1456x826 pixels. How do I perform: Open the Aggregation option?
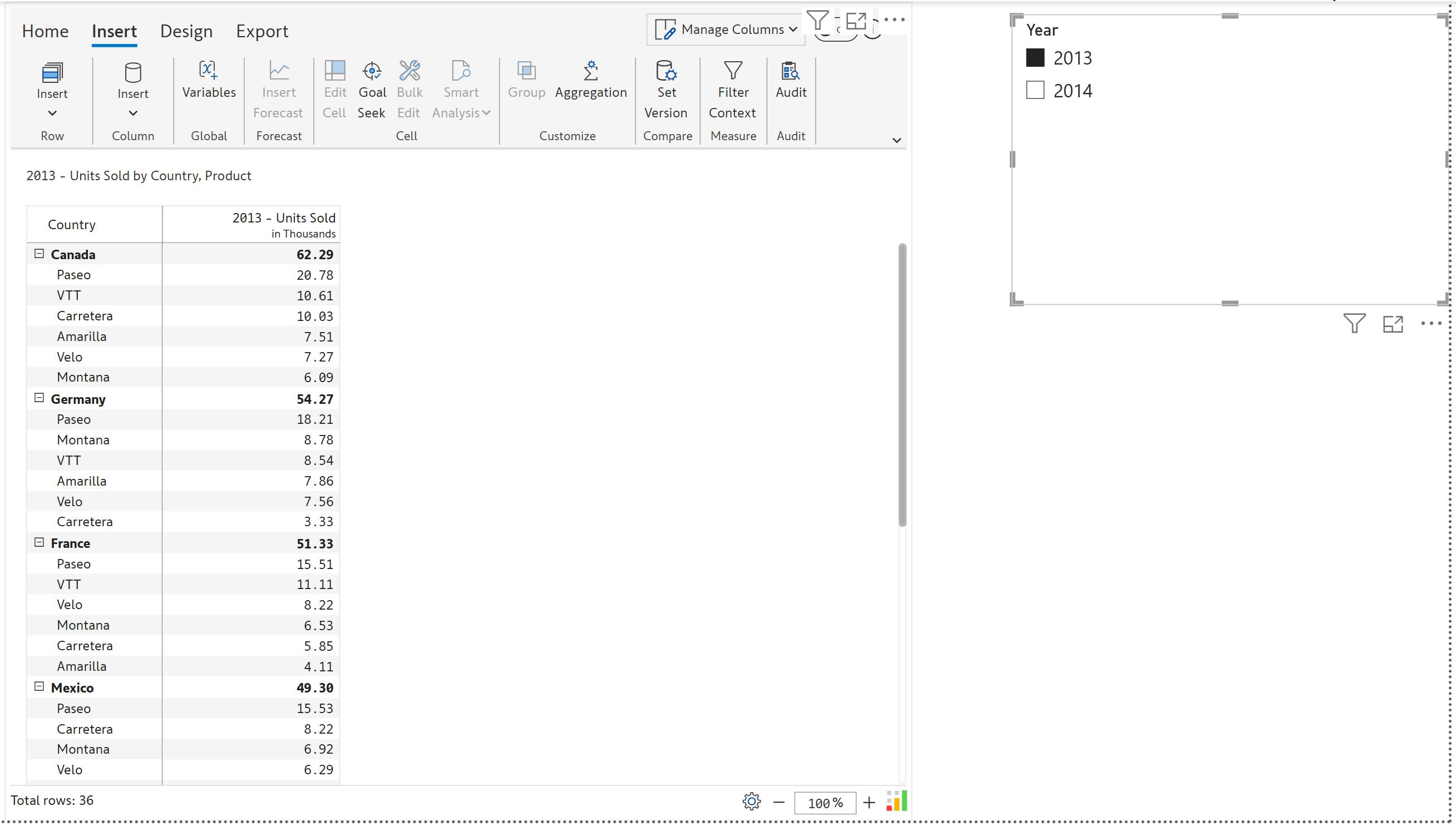(x=590, y=80)
